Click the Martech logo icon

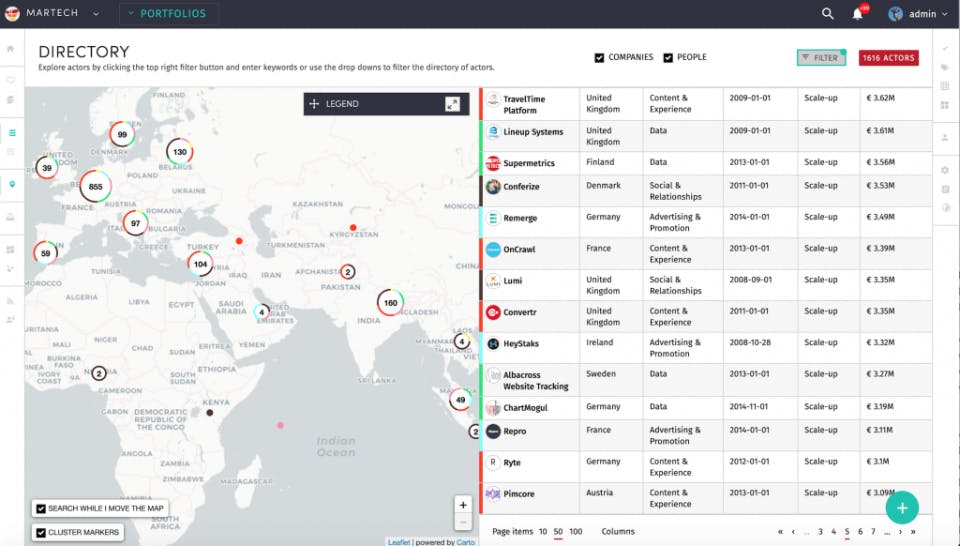coord(12,13)
